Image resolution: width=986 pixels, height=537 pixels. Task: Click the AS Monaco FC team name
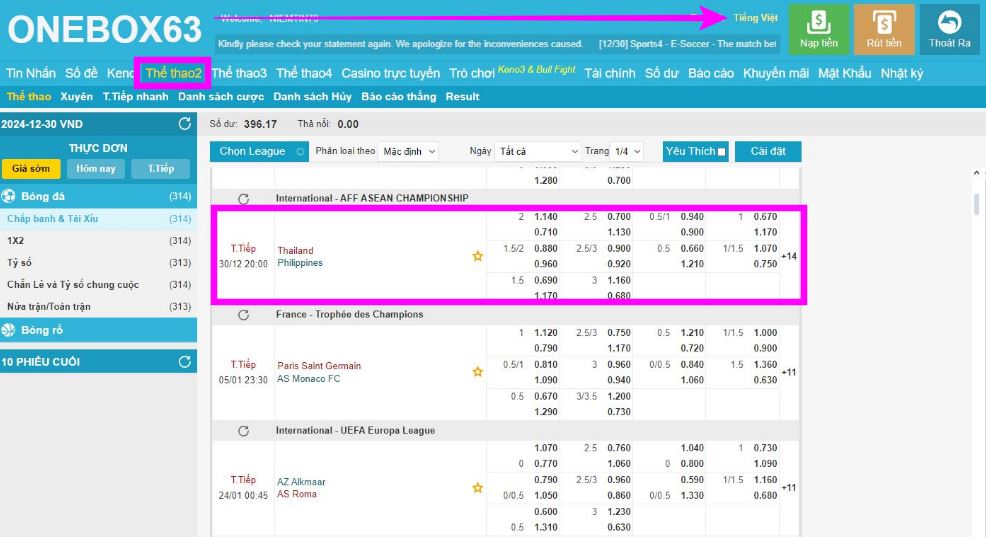(308, 379)
